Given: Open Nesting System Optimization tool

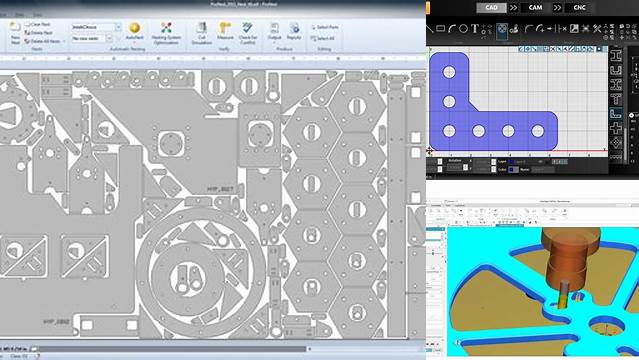Looking at the screenshot, I should [166, 33].
